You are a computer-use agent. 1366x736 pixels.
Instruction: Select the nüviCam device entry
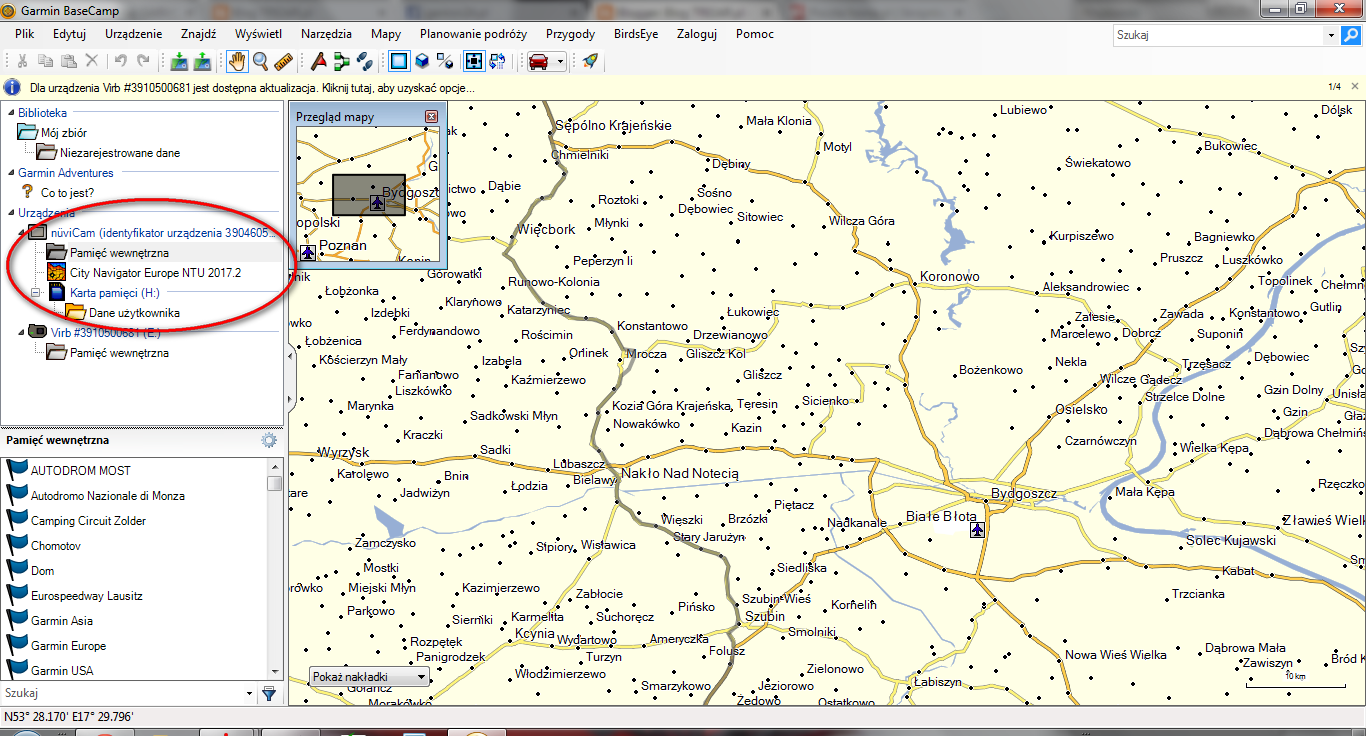point(161,233)
